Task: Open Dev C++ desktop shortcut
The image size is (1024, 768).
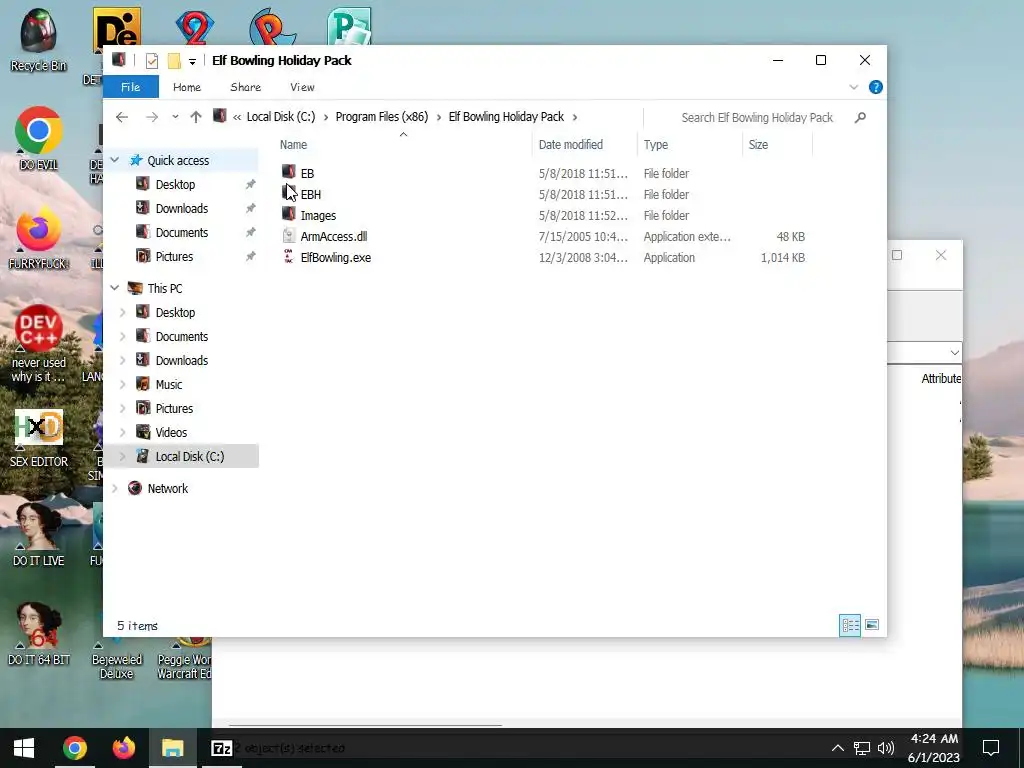Action: pyautogui.click(x=39, y=343)
